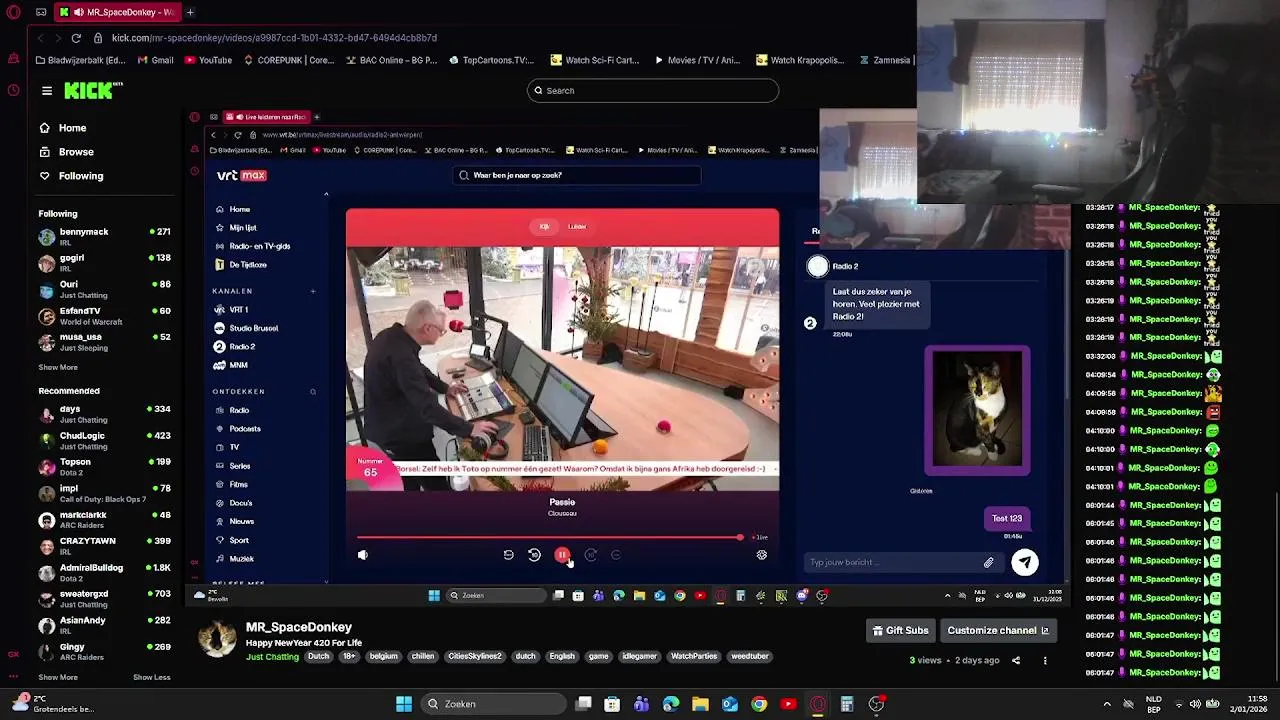Click the WatchParties tag
Viewport: 1280px width, 720px height.
[x=694, y=656]
